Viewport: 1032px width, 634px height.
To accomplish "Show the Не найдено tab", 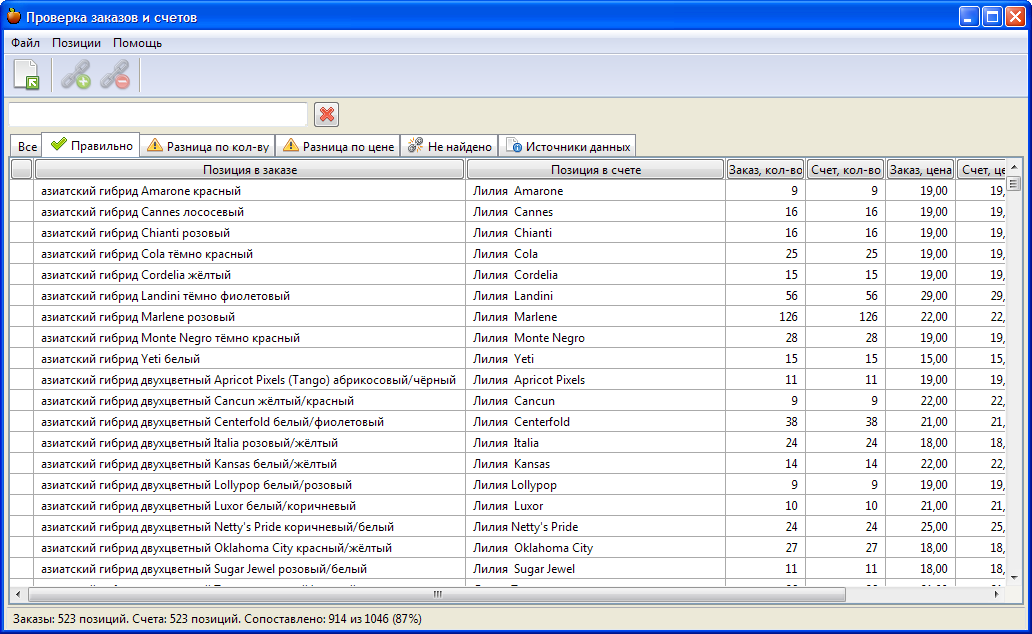I will pyautogui.click(x=450, y=146).
